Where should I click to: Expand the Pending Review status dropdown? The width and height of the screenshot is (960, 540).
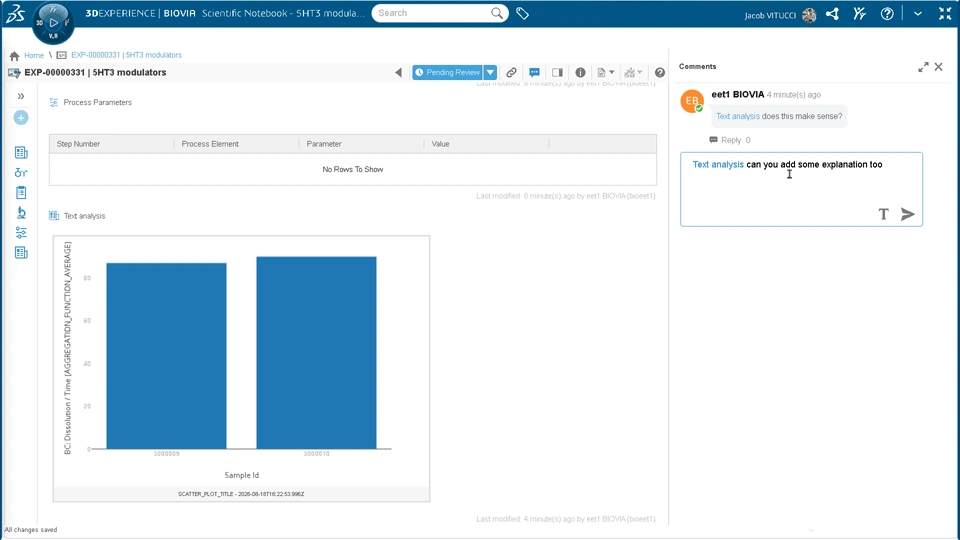[490, 72]
